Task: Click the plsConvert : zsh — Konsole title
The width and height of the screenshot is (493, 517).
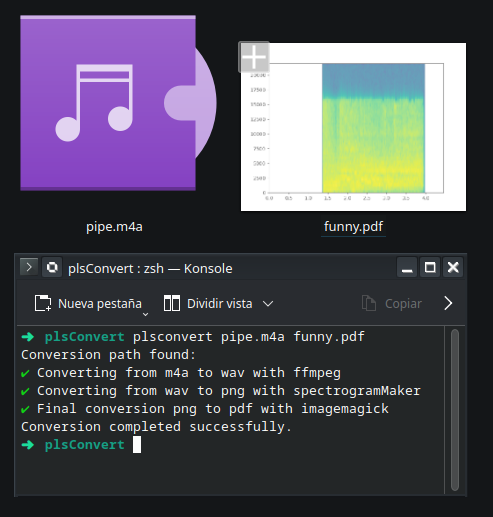Action: (150, 268)
